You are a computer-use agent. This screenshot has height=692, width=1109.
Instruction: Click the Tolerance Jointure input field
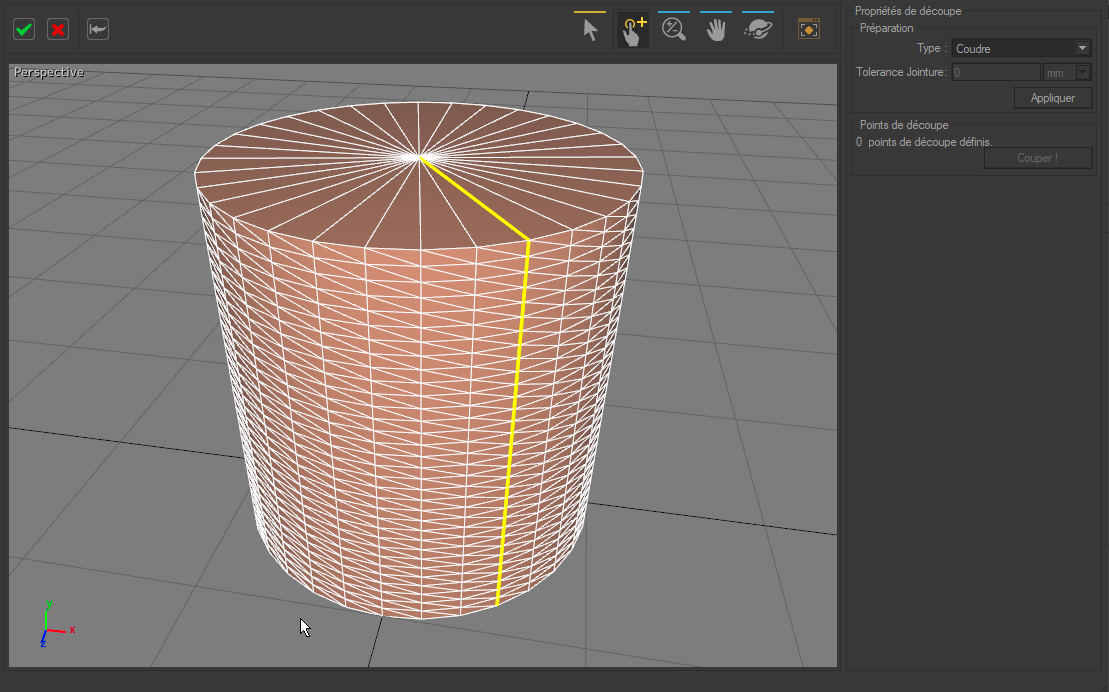(x=995, y=72)
